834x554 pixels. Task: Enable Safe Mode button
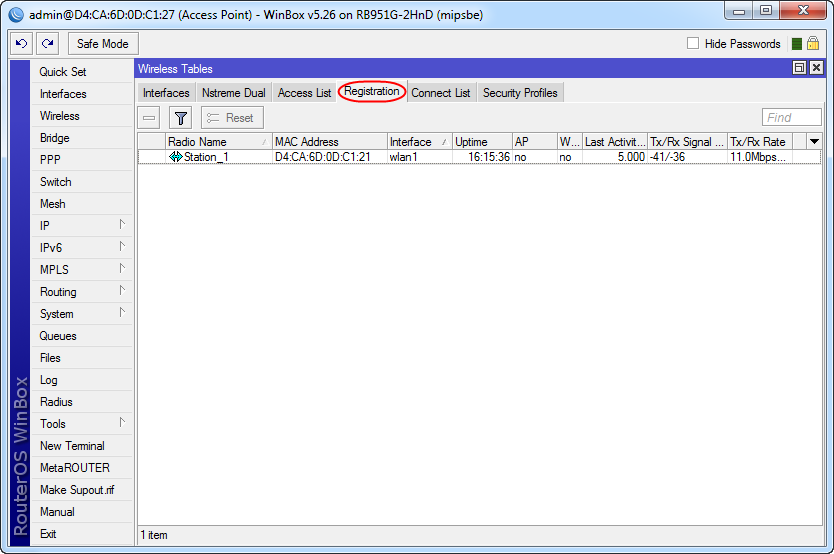pos(103,44)
